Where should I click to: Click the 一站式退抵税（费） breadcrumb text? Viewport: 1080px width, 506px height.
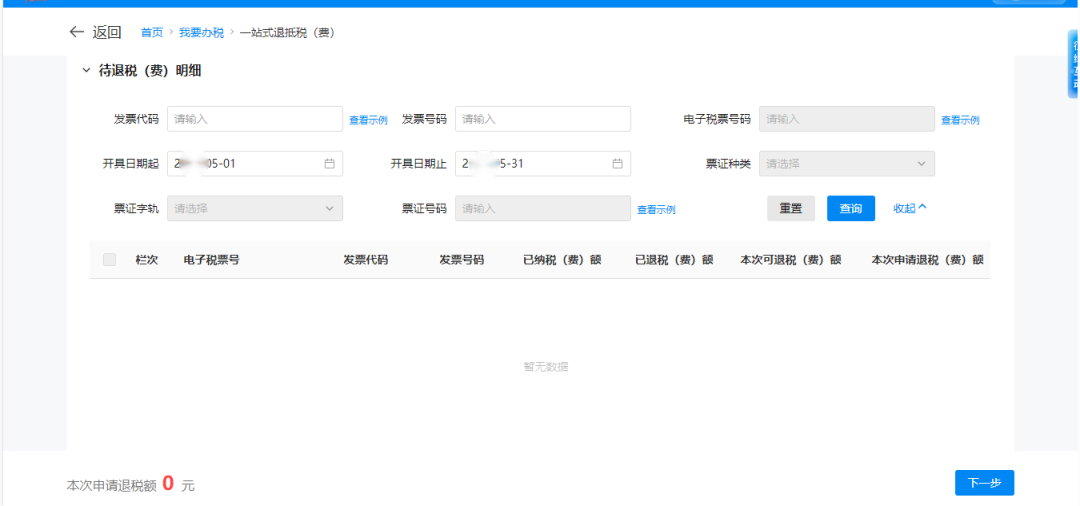(x=287, y=32)
